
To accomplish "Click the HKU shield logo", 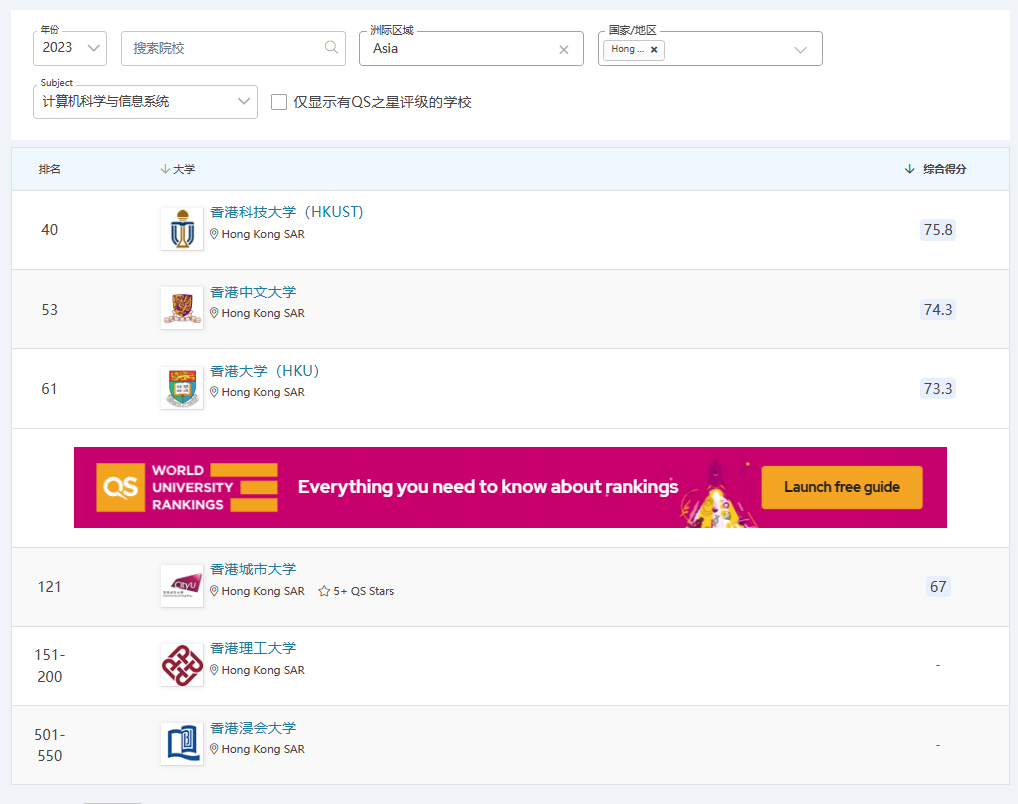I will 182,388.
